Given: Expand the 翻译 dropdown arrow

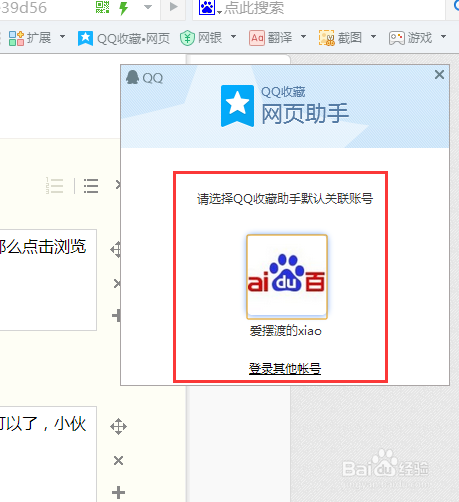Looking at the screenshot, I should pos(303,37).
